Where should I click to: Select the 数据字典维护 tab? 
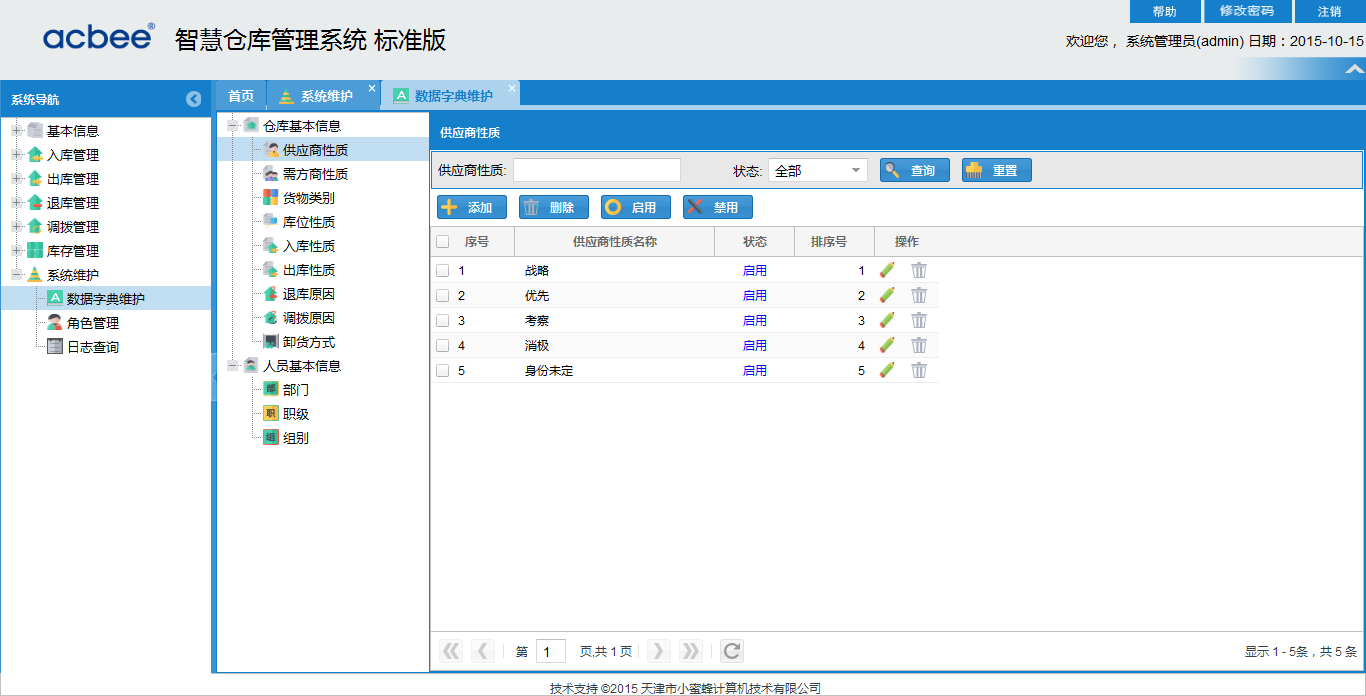453,96
